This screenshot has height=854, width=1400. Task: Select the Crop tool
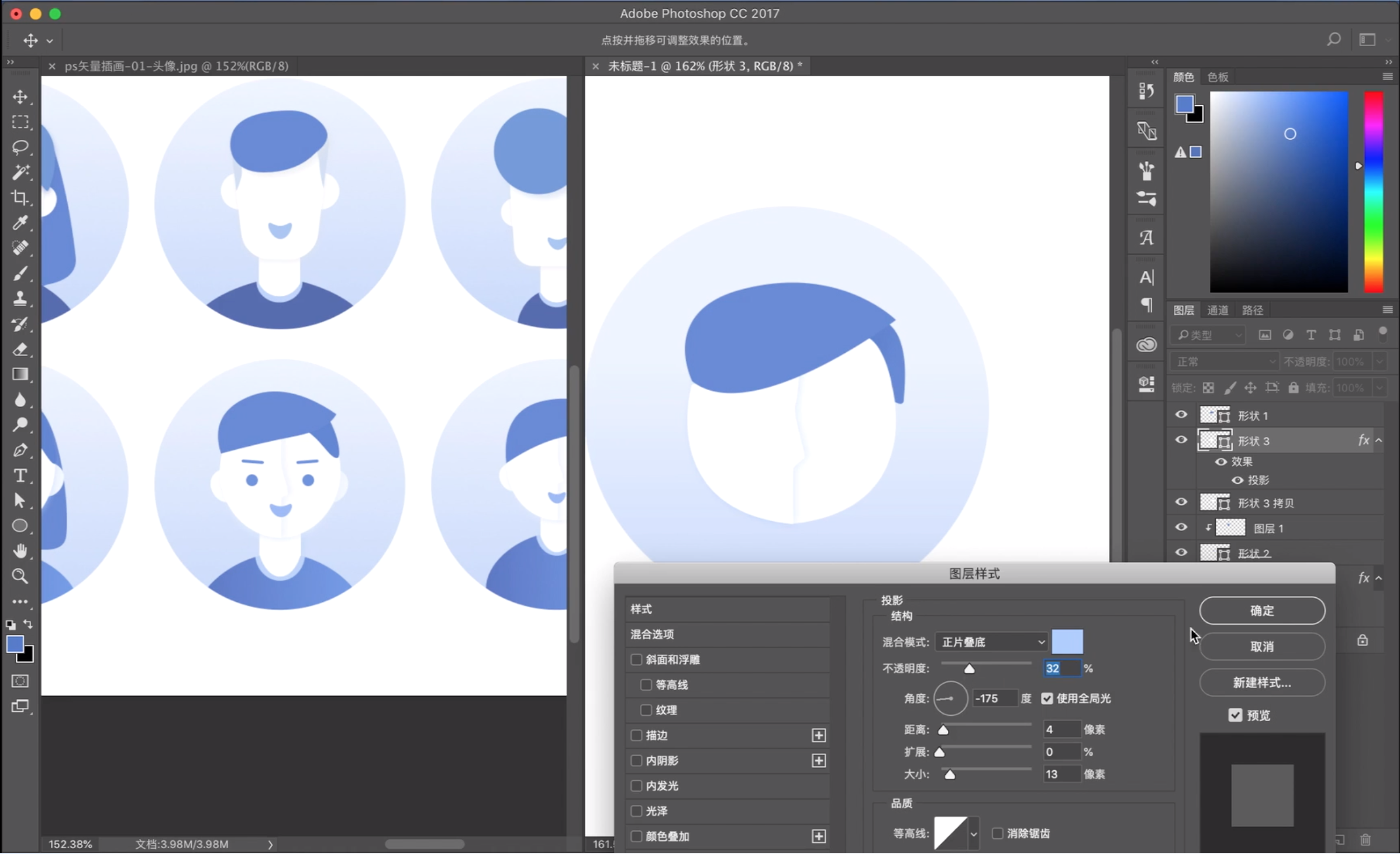pyautogui.click(x=20, y=198)
